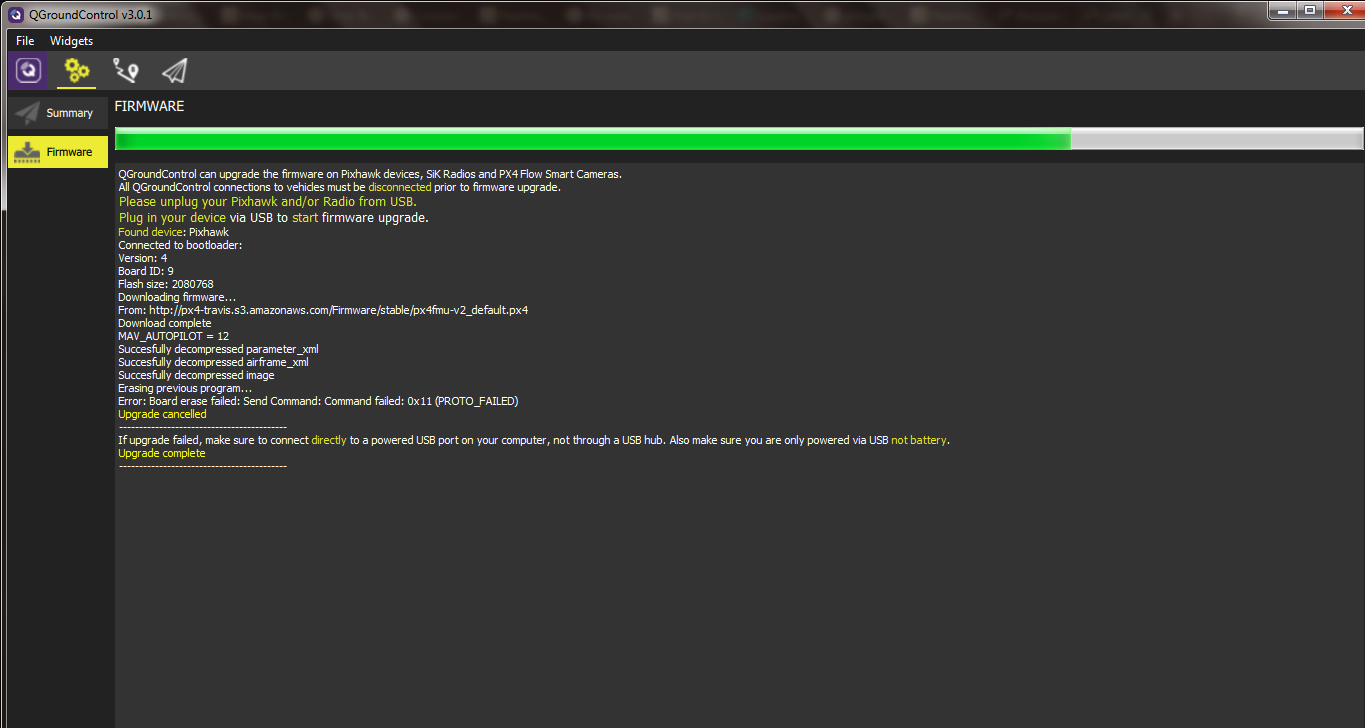Click the 'Board ID: 9' line
Viewport: 1365px width, 728px height.
[146, 271]
